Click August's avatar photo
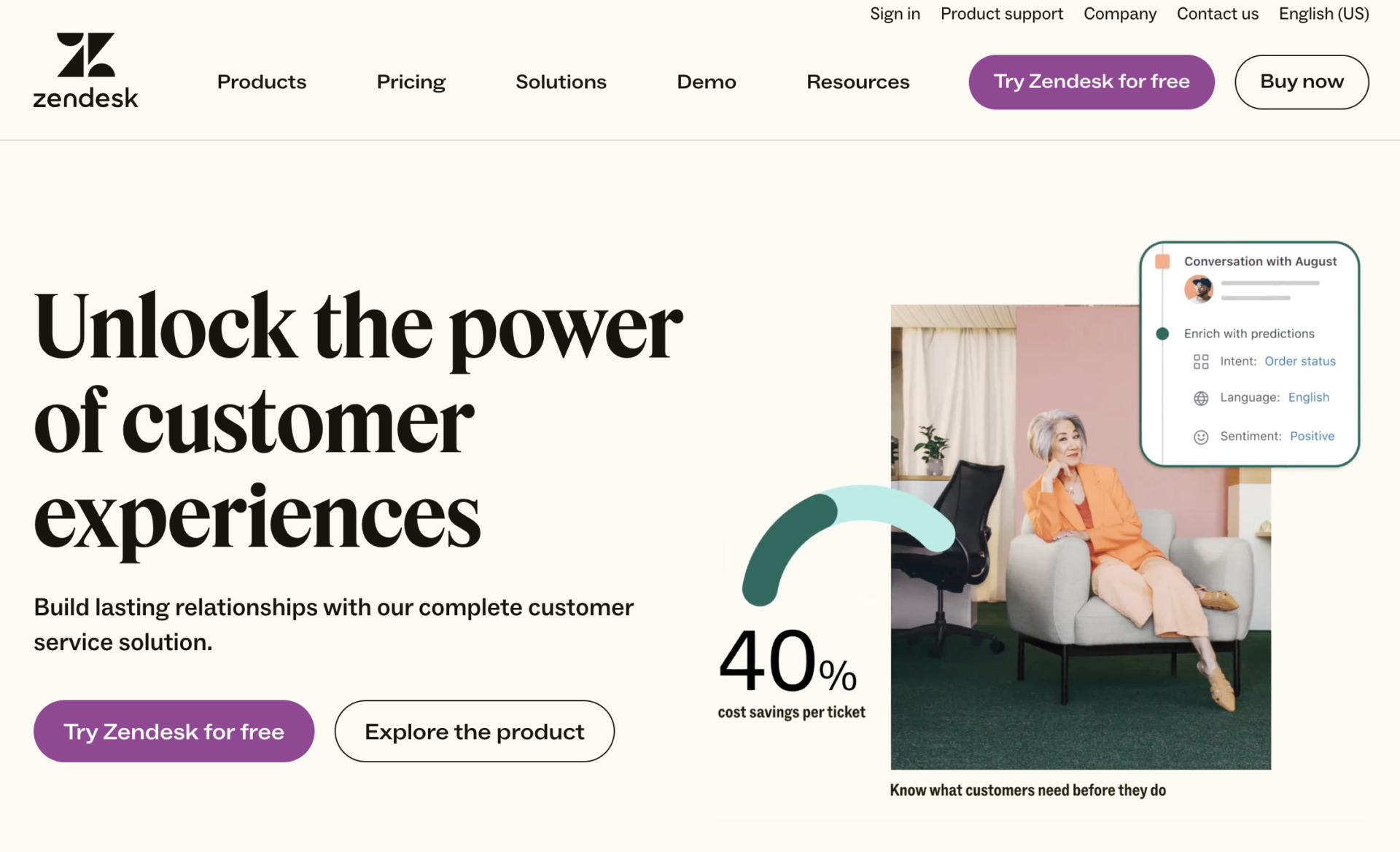Image resolution: width=1400 pixels, height=852 pixels. click(1199, 289)
